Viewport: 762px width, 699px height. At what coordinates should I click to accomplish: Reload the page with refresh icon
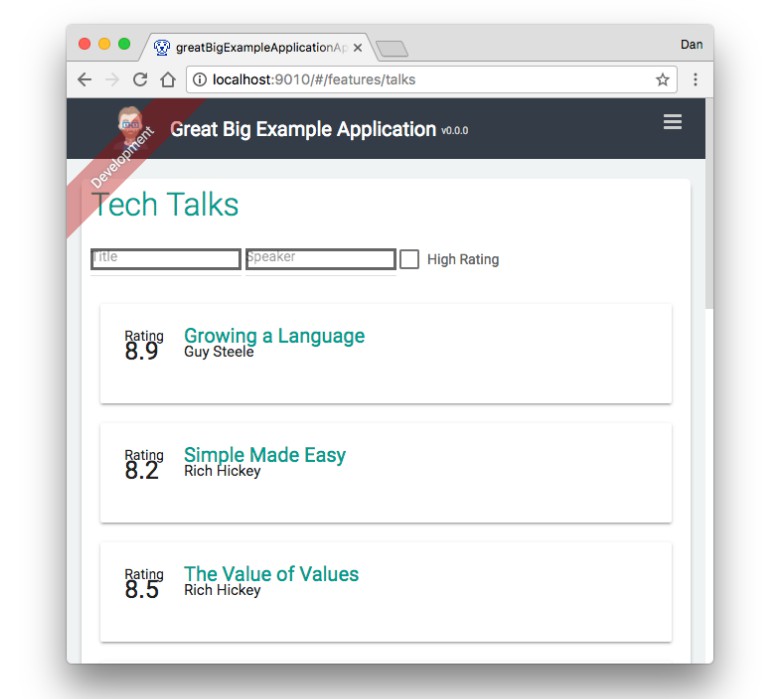(x=140, y=80)
